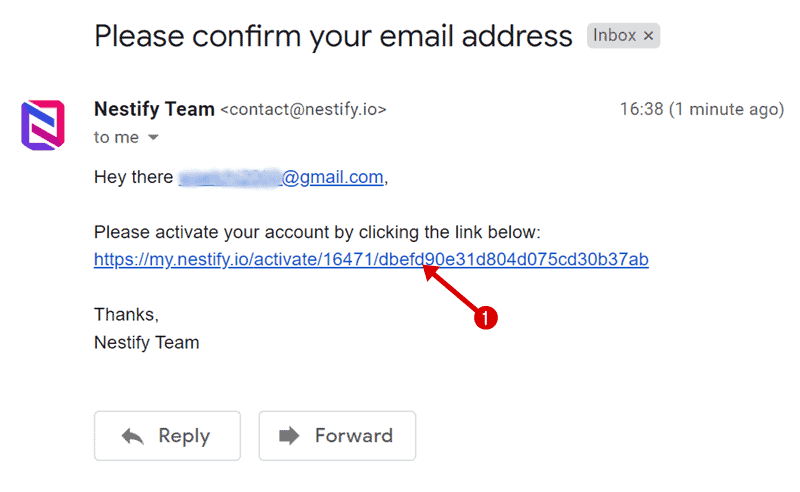Screen dimensions: 800x492
Task: Click the "Please activate your account" sentence
Action: pos(317,233)
